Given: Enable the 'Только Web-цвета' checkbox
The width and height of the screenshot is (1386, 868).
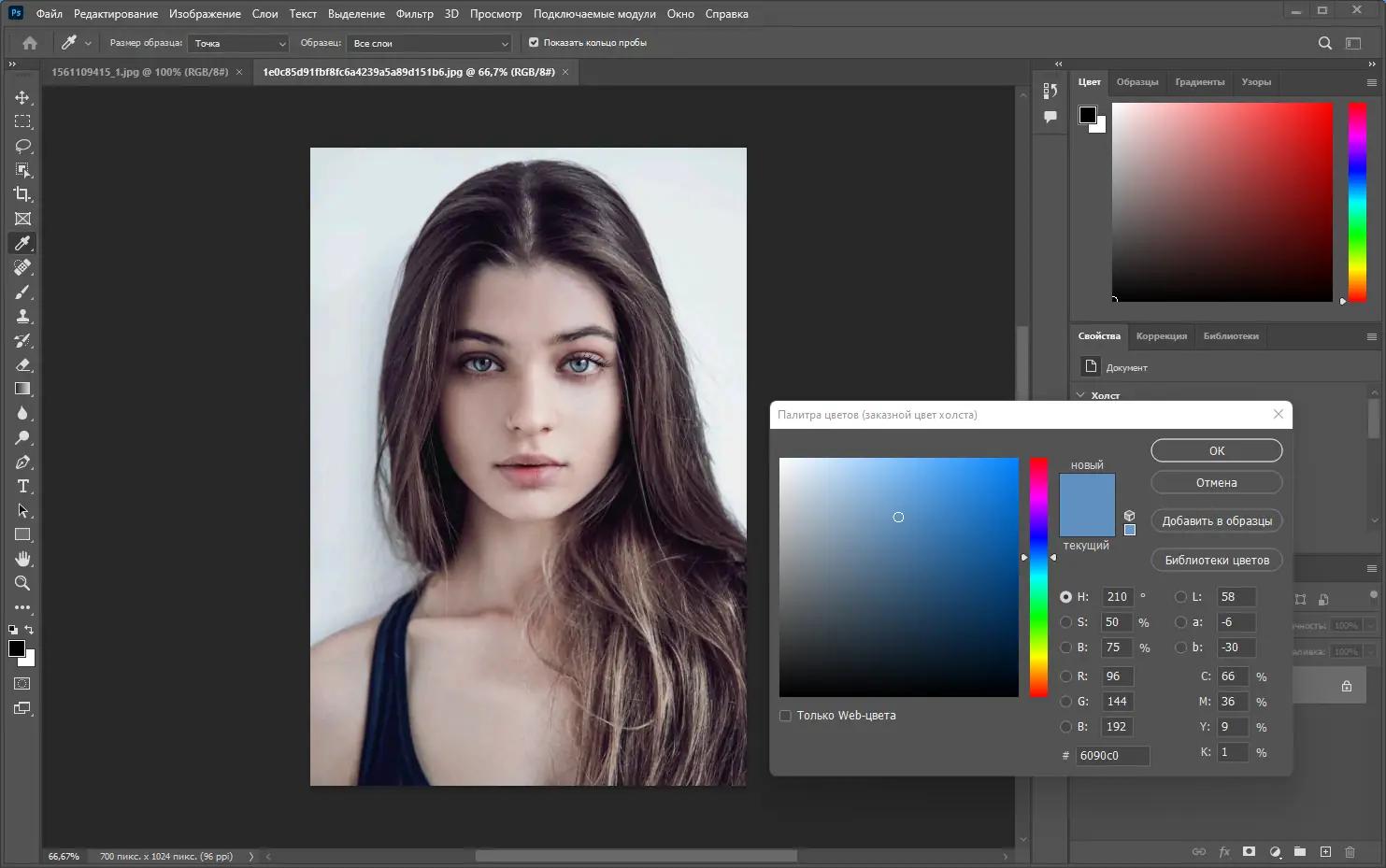Looking at the screenshot, I should coord(785,716).
